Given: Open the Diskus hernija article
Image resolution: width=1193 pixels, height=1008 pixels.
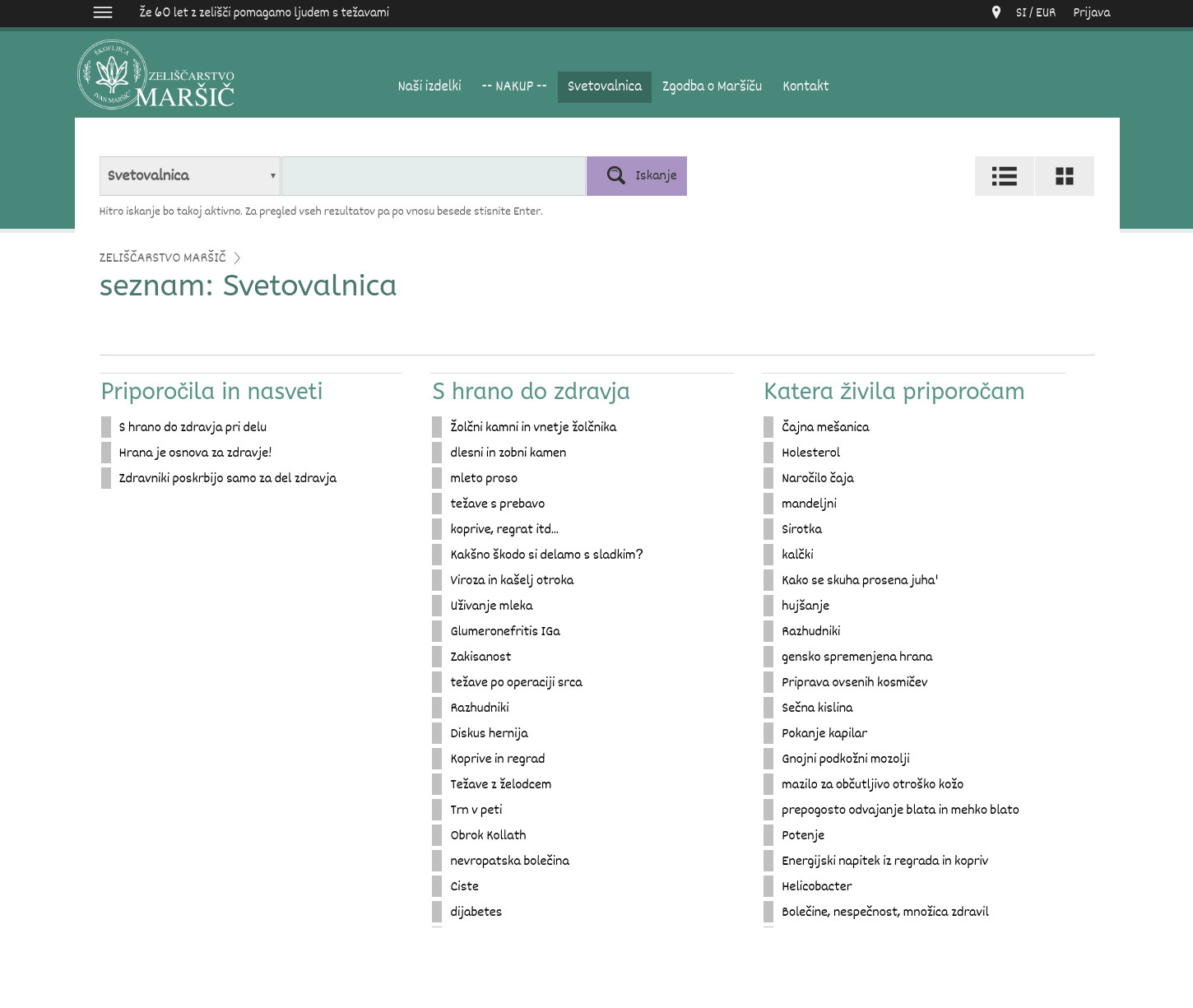Looking at the screenshot, I should pos(489,733).
